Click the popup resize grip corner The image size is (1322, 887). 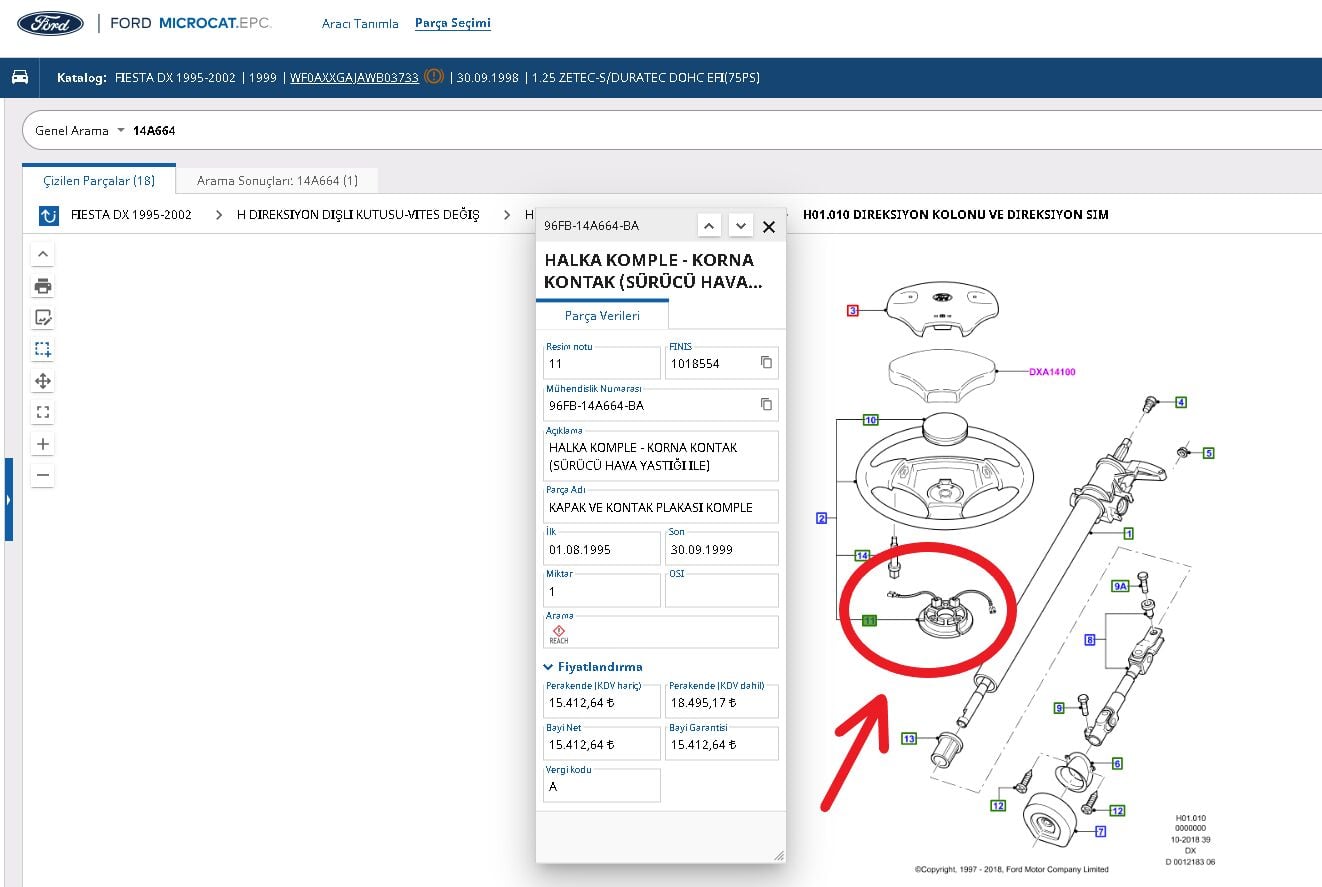click(778, 855)
